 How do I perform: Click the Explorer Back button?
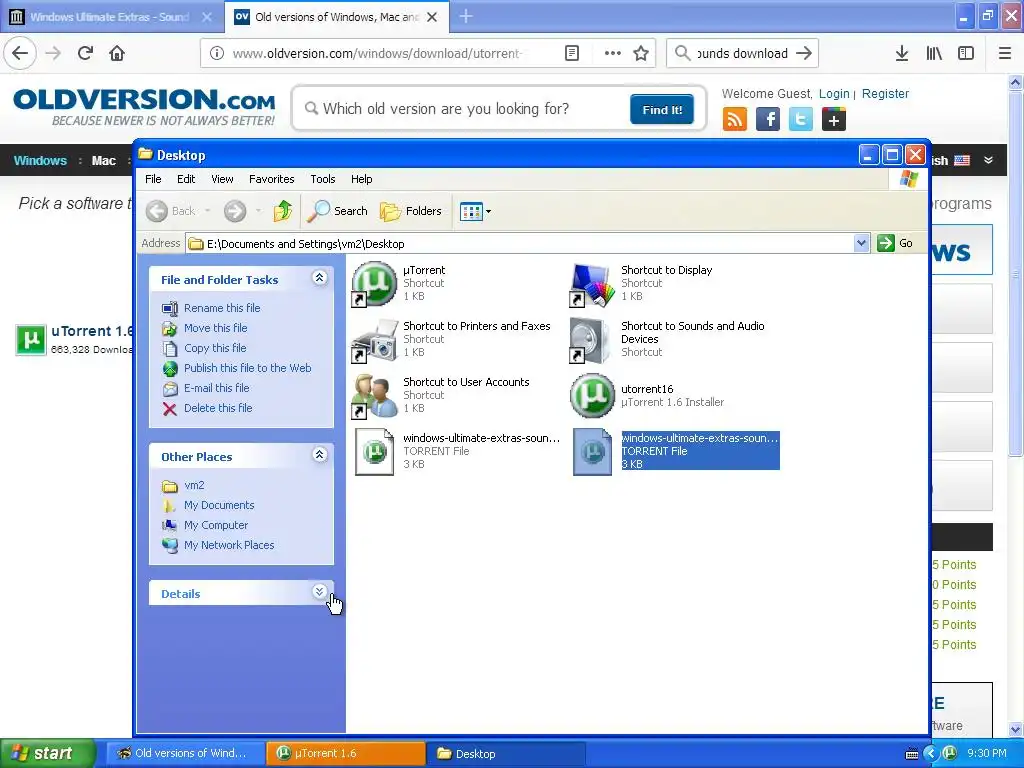click(x=170, y=211)
